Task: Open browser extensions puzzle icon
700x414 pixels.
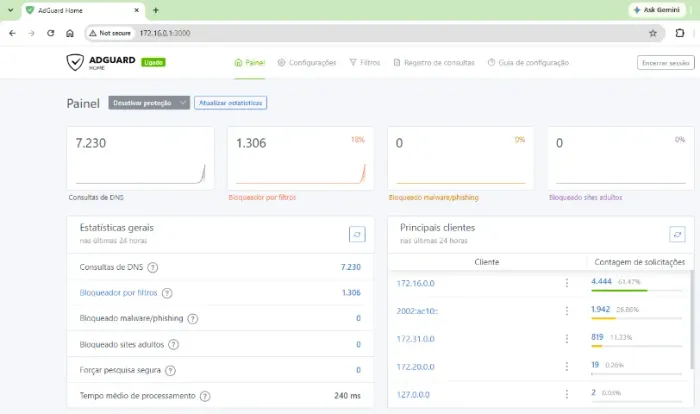Action: [679, 33]
